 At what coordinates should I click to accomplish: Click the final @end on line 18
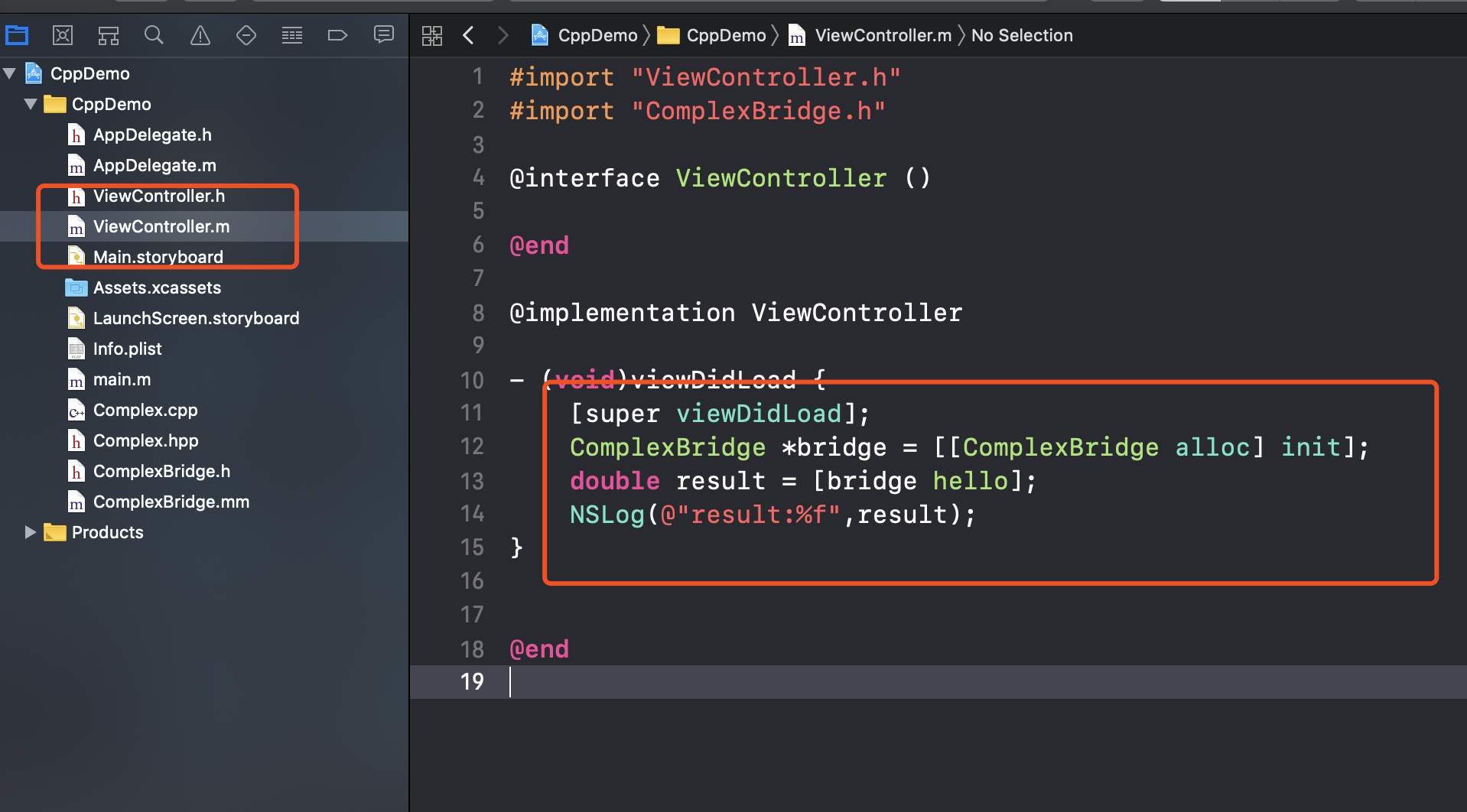(x=539, y=649)
